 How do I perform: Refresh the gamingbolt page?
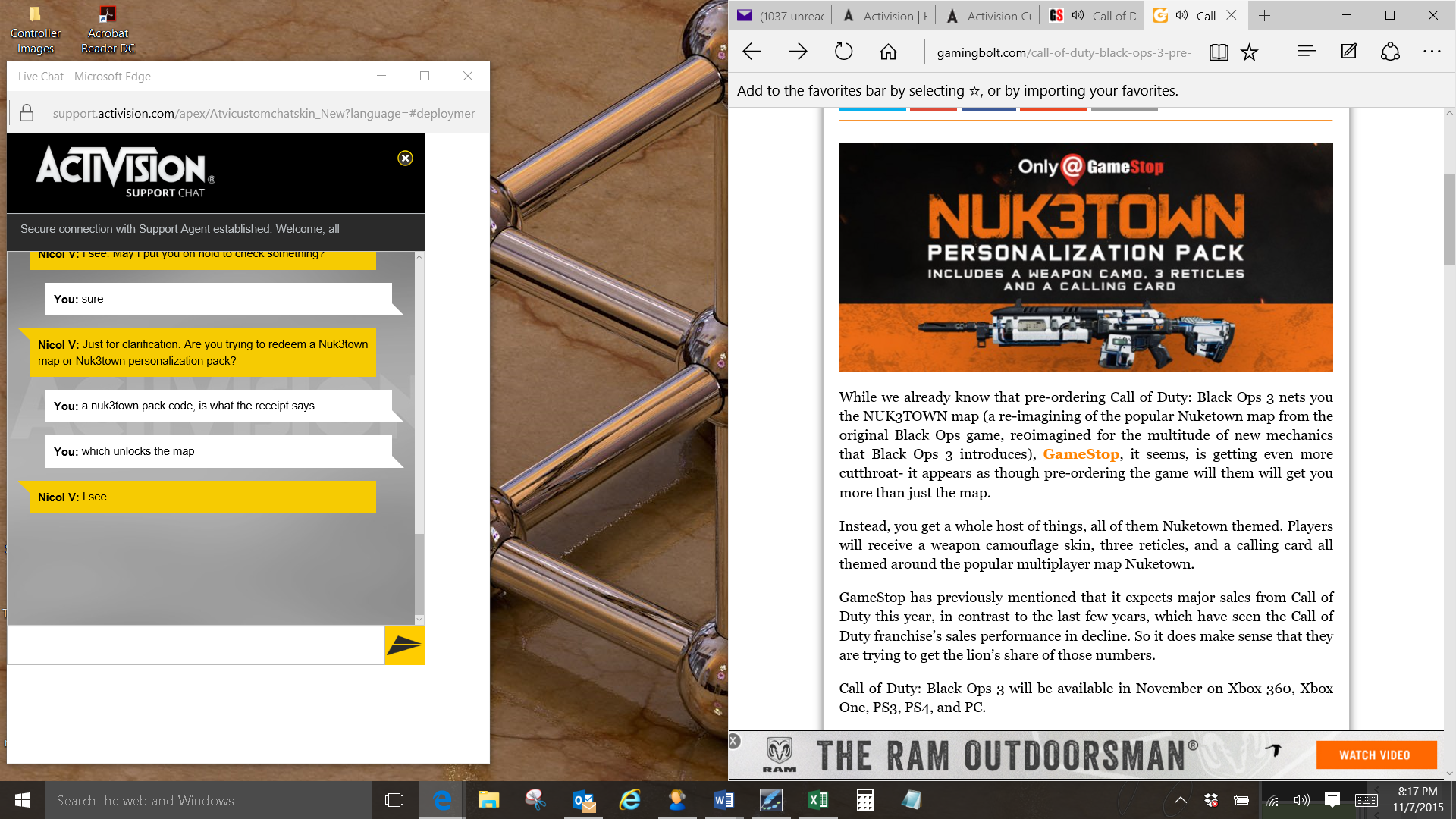click(x=843, y=52)
